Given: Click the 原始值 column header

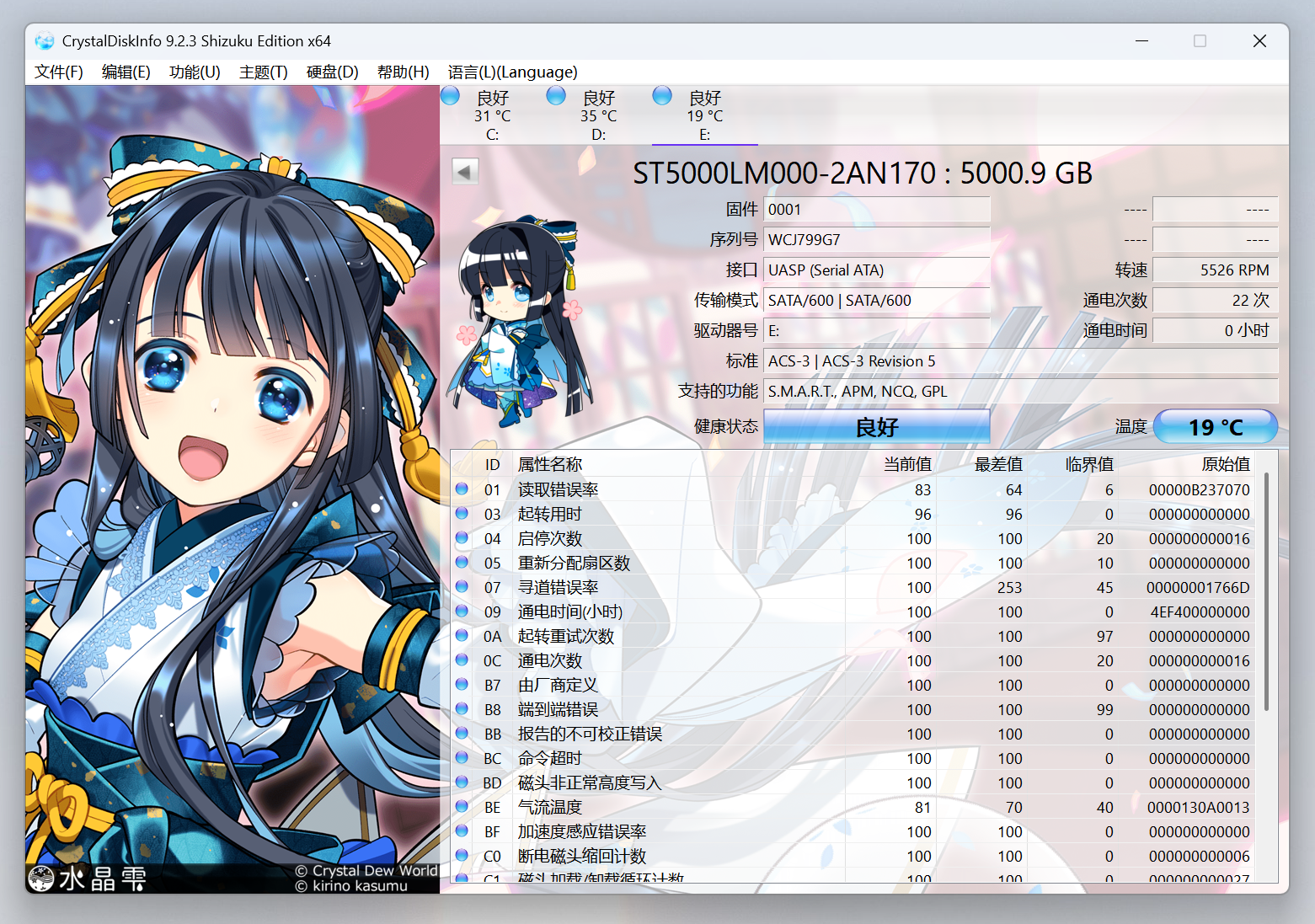Looking at the screenshot, I should [1226, 464].
